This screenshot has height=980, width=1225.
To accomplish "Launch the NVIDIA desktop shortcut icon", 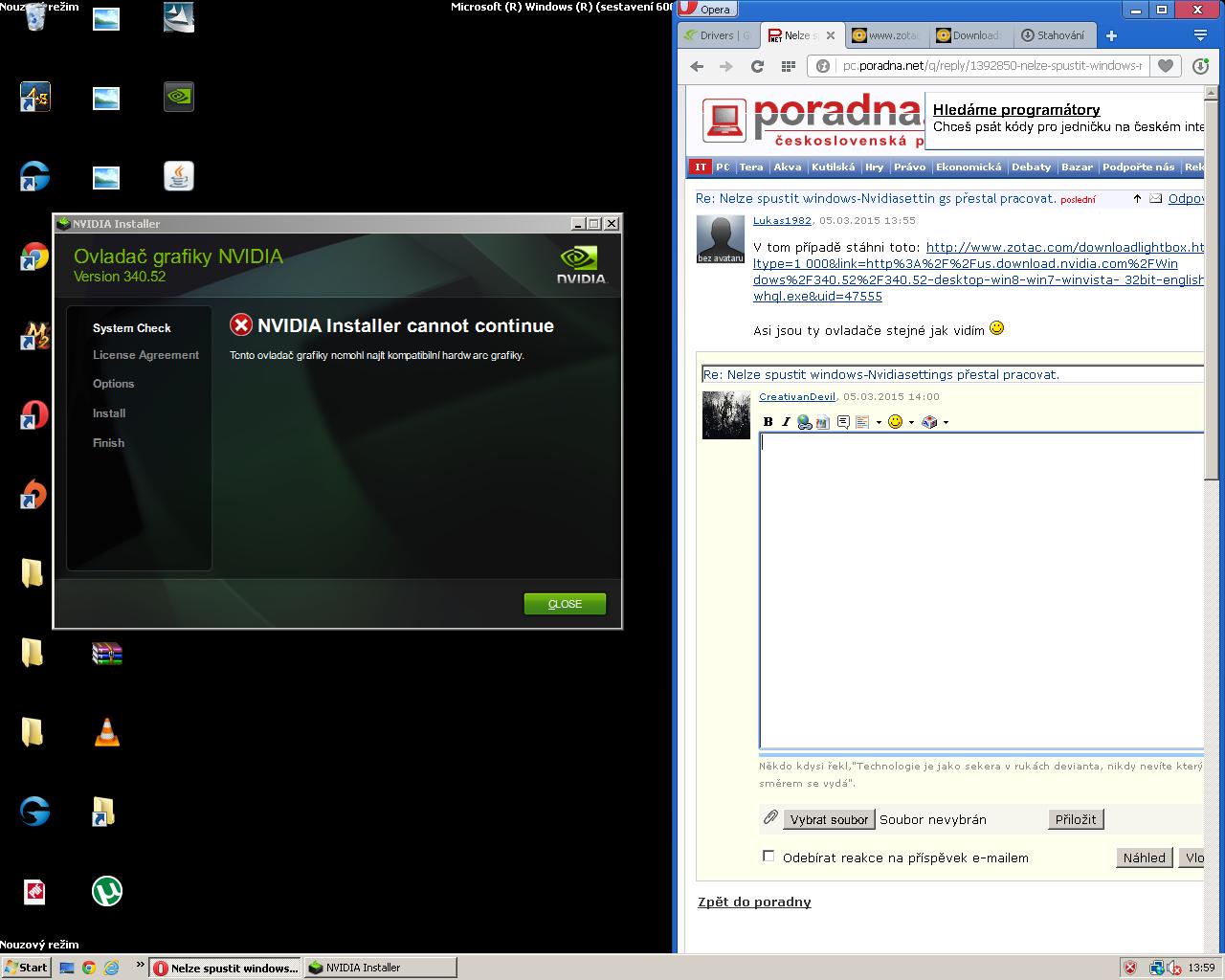I will click(179, 96).
